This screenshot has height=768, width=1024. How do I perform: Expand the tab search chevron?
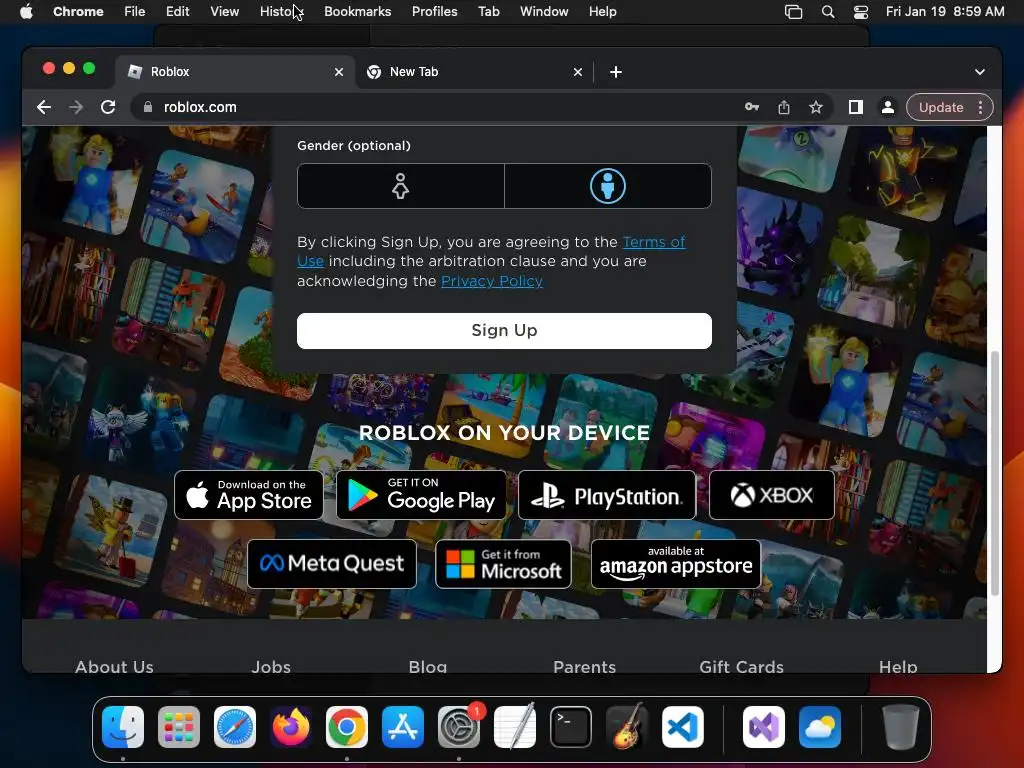[x=980, y=72]
